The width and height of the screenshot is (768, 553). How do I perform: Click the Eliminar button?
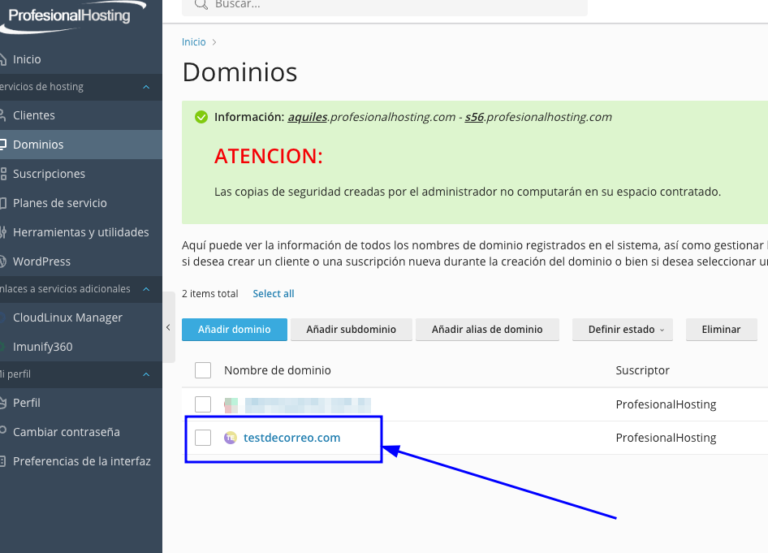721,330
